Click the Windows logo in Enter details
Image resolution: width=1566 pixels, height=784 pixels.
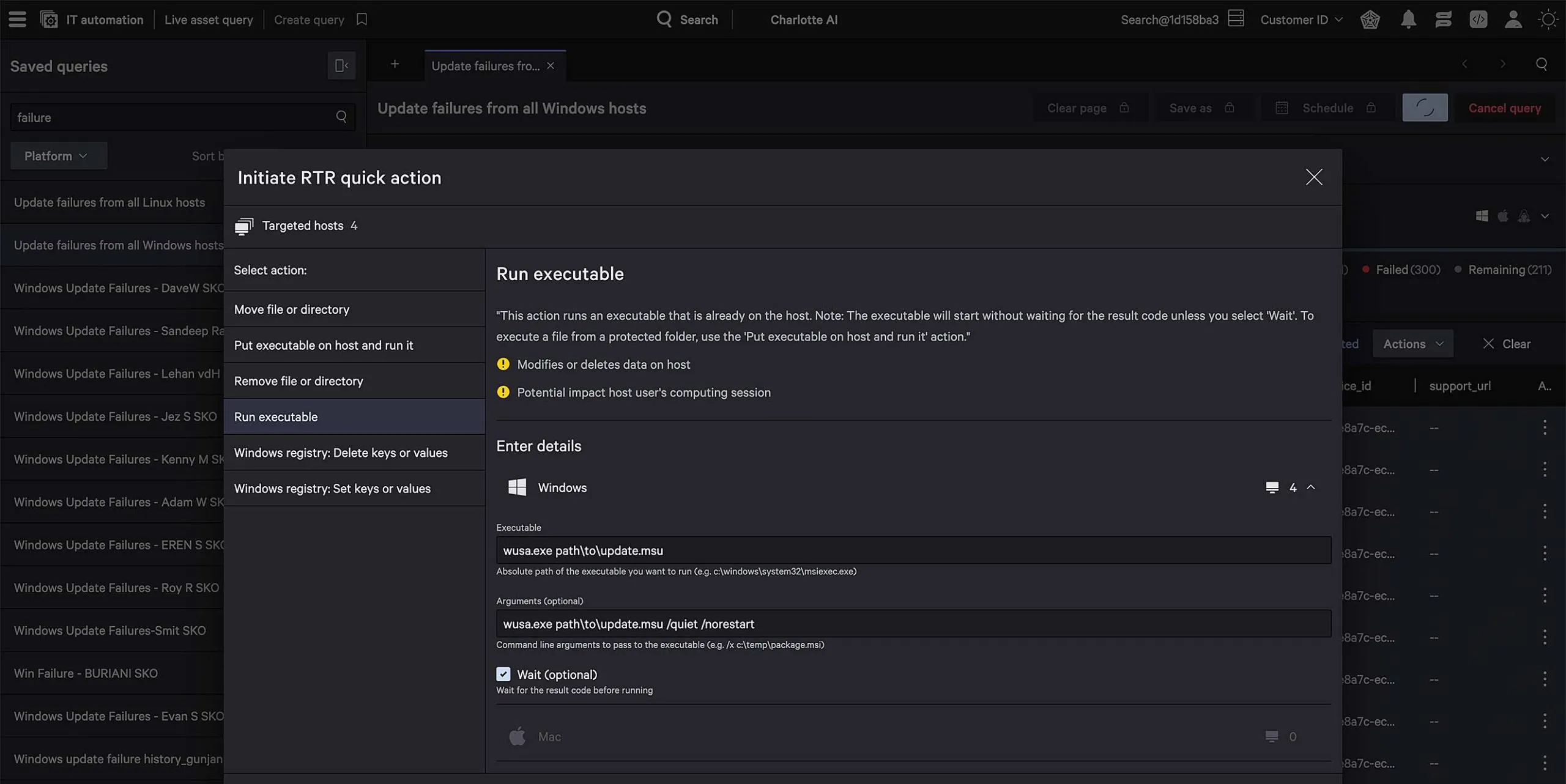coord(517,487)
